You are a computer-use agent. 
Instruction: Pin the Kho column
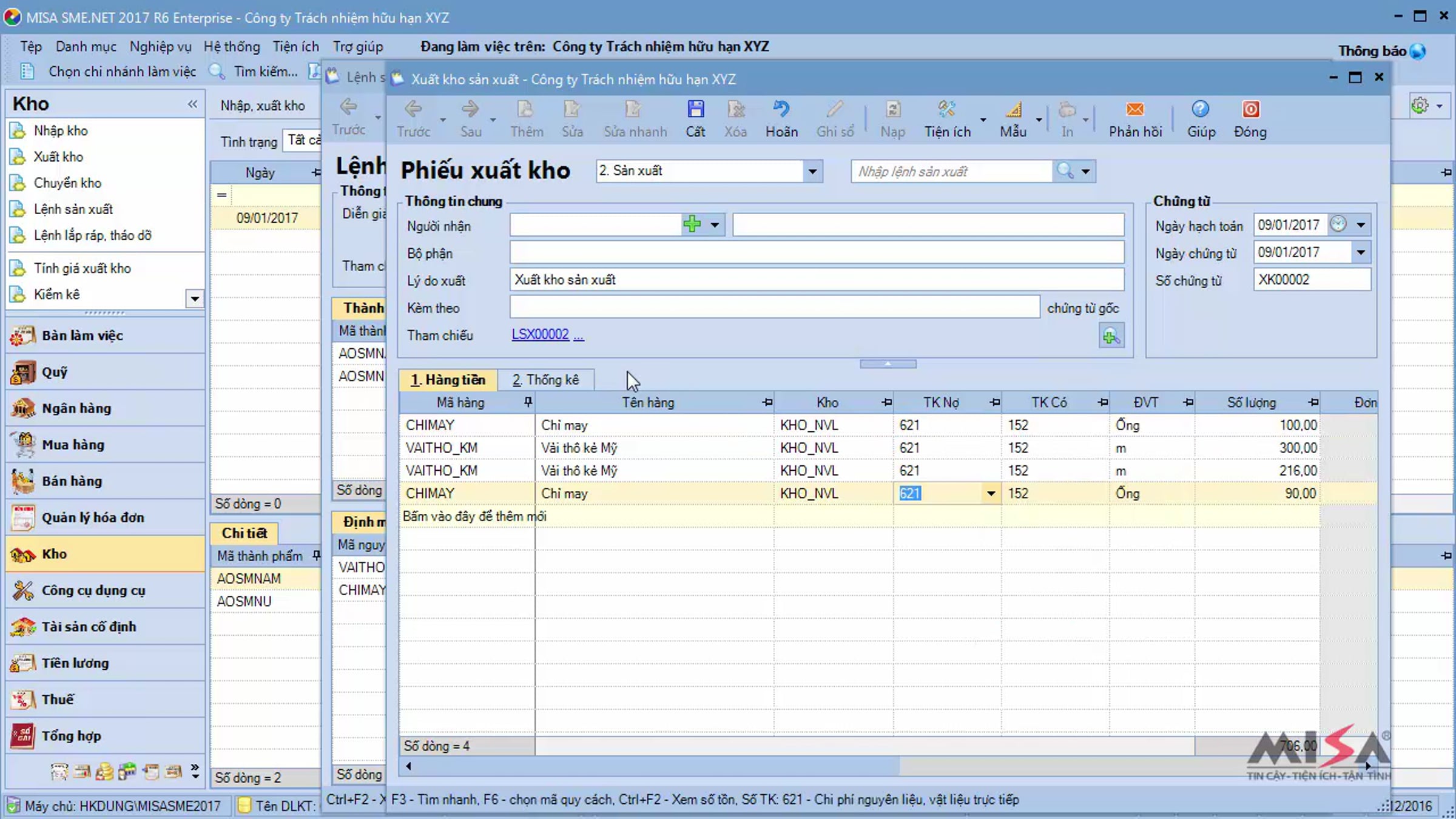(x=887, y=402)
